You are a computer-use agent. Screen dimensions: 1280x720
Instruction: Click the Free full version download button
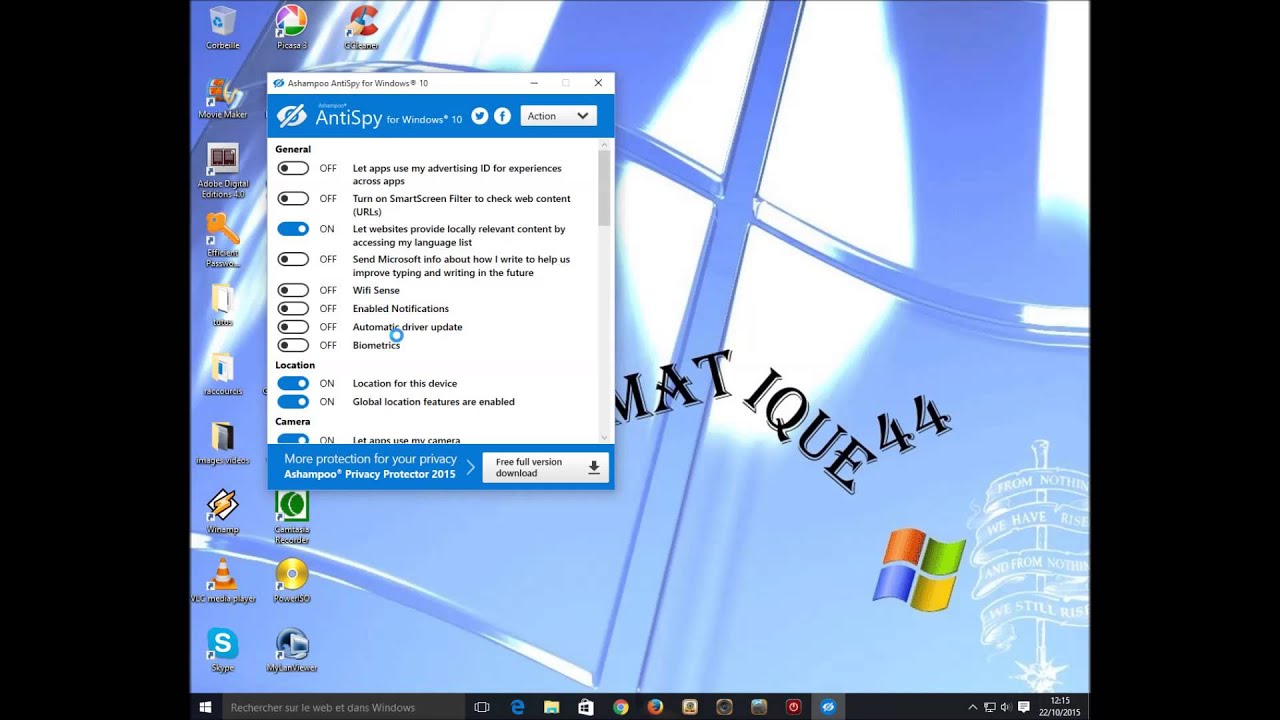[545, 467]
